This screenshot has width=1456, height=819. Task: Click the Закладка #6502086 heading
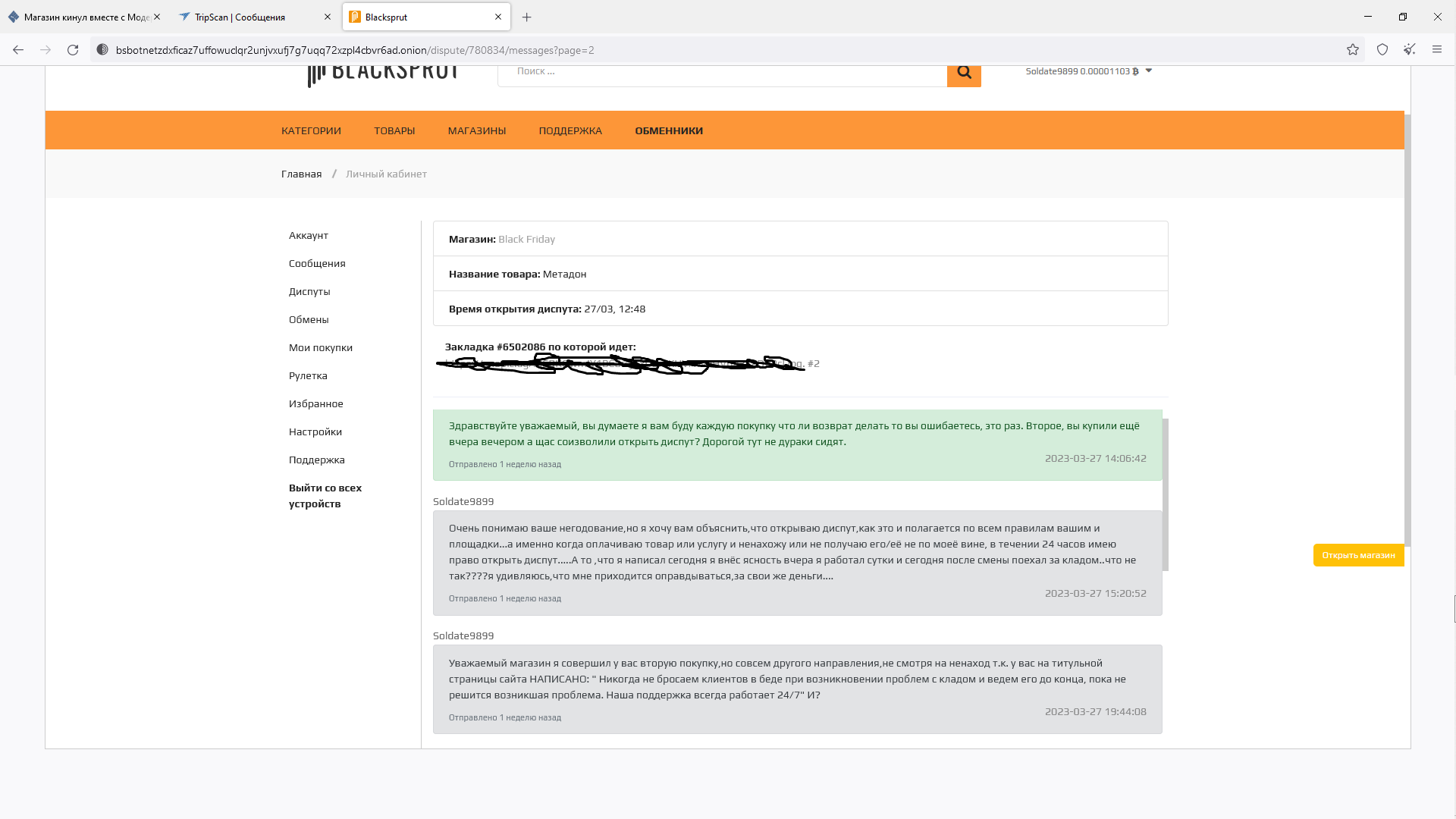coord(540,347)
